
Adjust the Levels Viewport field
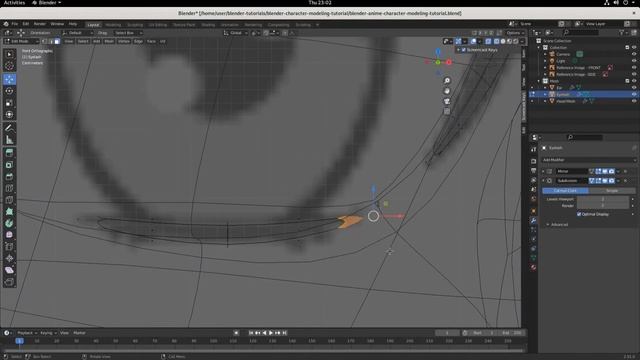pos(603,199)
